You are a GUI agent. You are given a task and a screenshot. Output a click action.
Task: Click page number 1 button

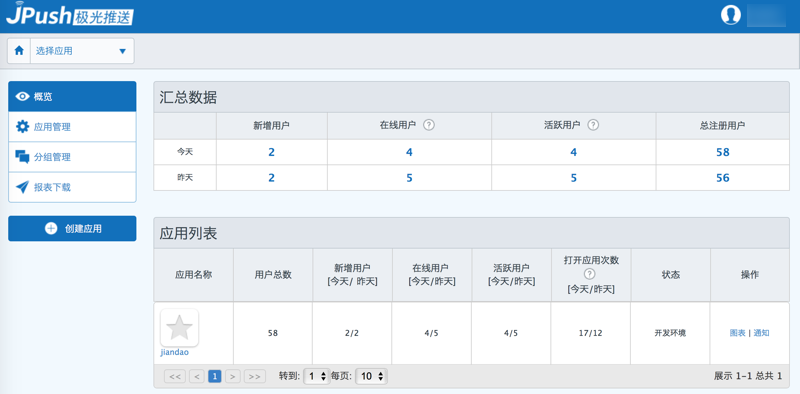pos(215,377)
